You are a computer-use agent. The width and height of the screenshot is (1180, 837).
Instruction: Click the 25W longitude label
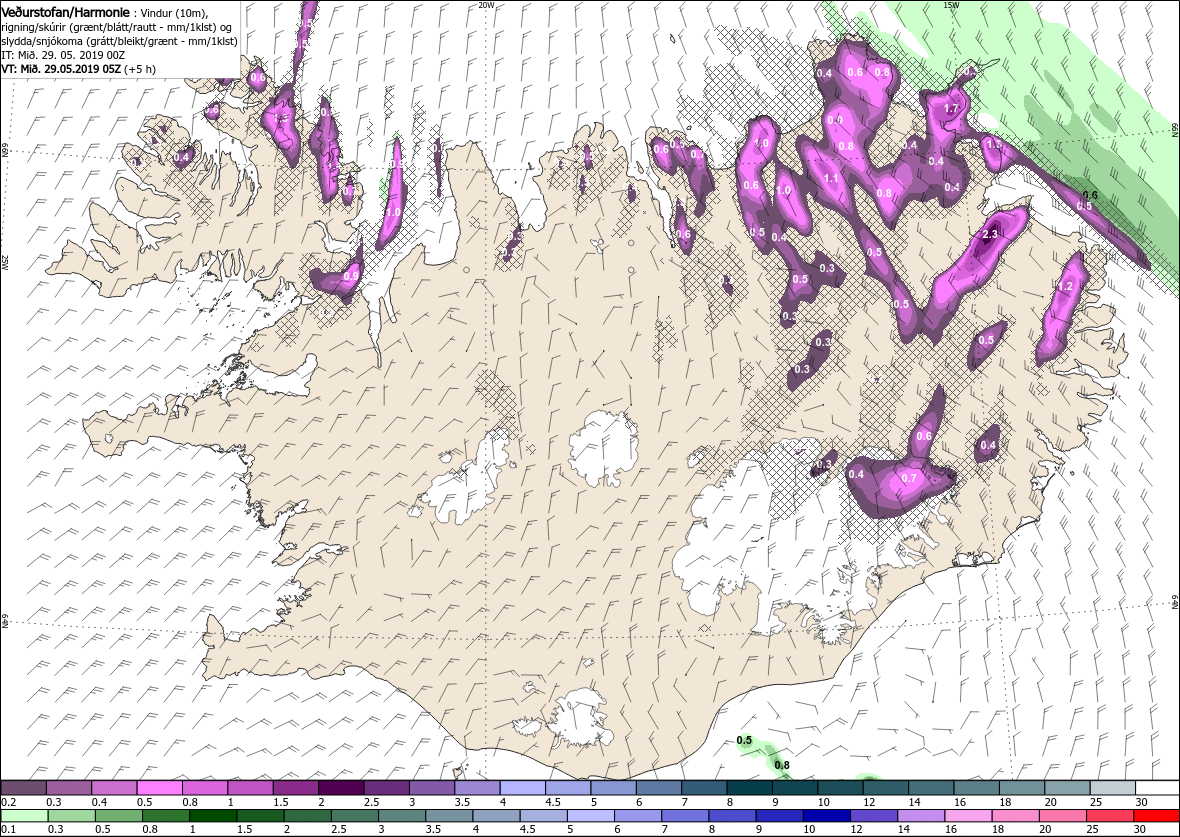click(x=5, y=263)
